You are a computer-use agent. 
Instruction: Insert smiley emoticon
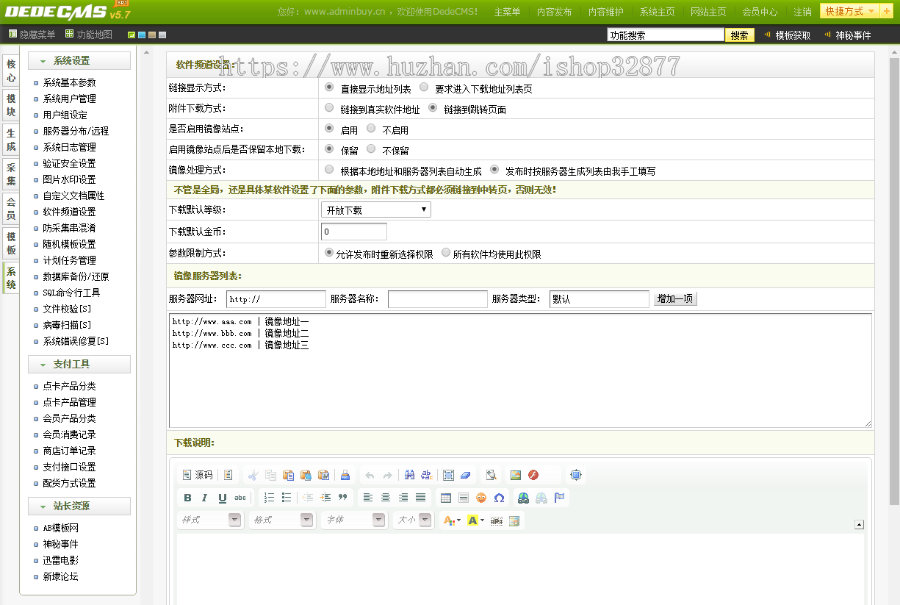(x=481, y=498)
